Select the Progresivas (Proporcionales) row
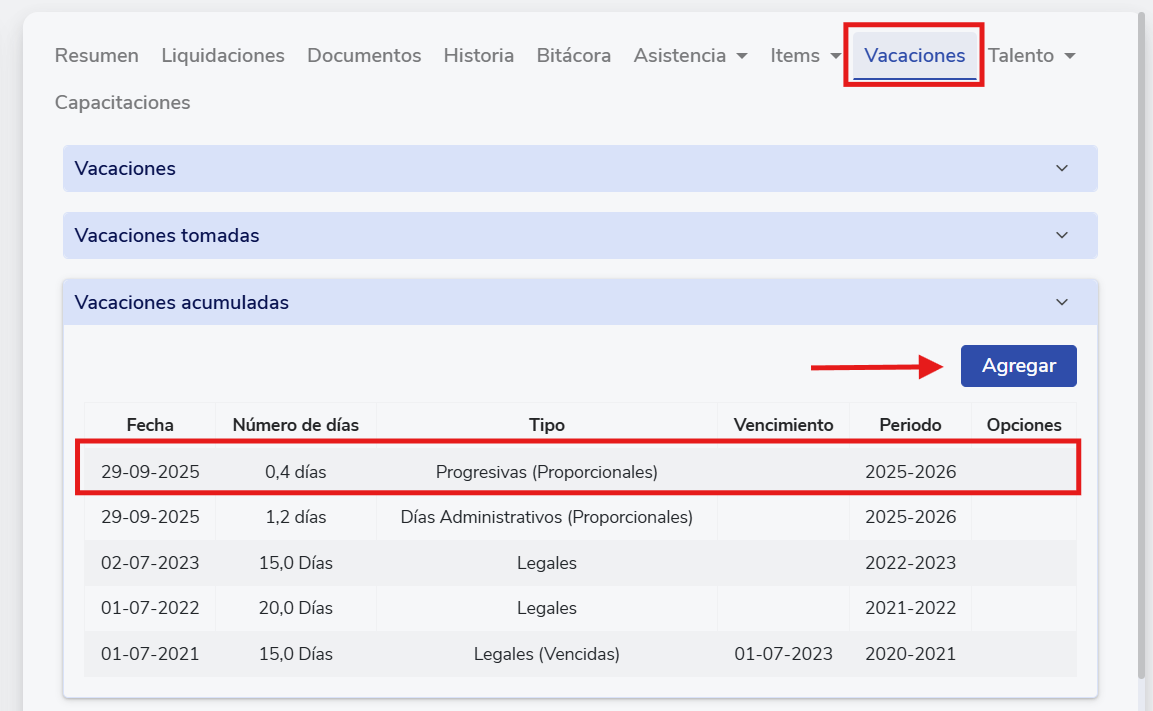Image resolution: width=1153 pixels, height=711 pixels. (x=546, y=472)
